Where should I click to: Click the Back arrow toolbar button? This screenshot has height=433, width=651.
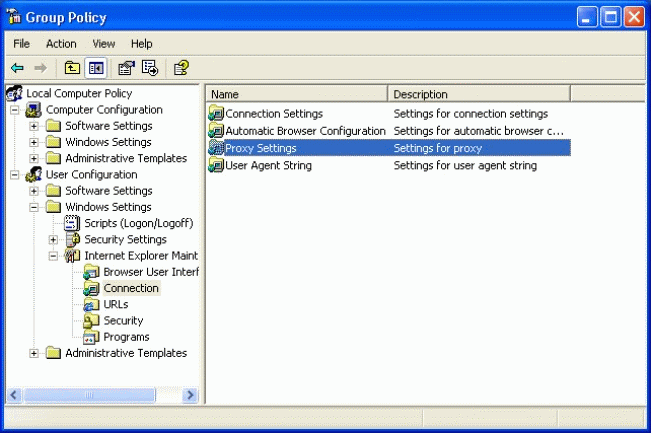tap(17, 68)
